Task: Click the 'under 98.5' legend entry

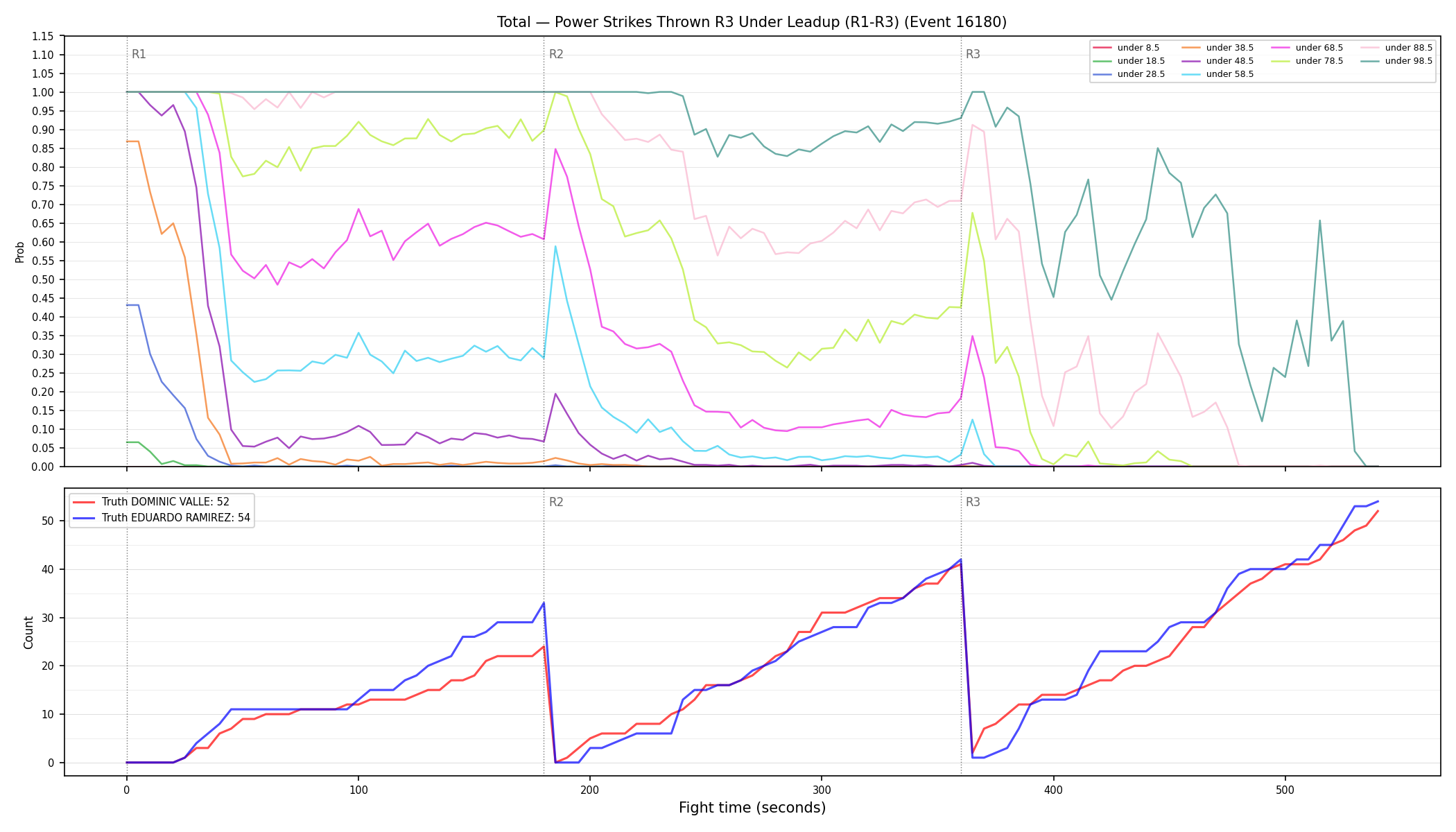Action: (1396, 61)
